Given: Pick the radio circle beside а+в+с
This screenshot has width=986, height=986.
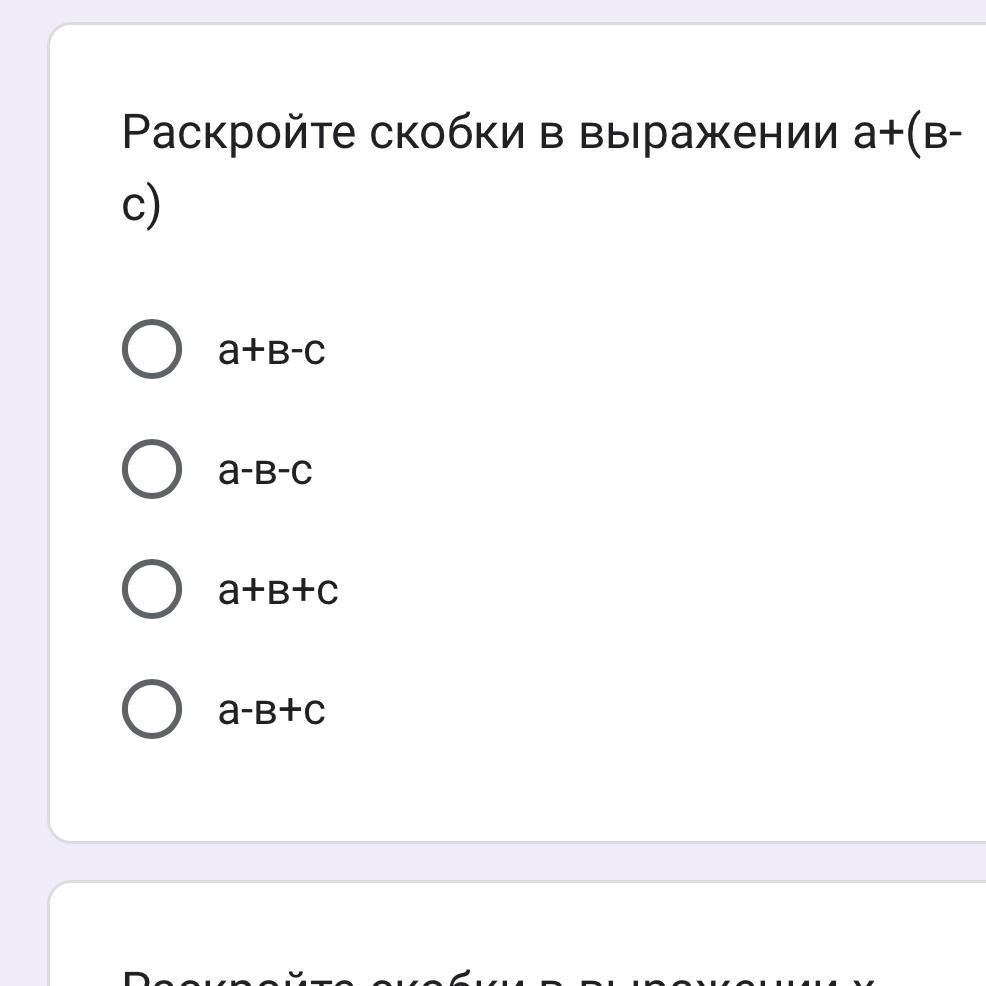Looking at the screenshot, I should click(x=151, y=589).
